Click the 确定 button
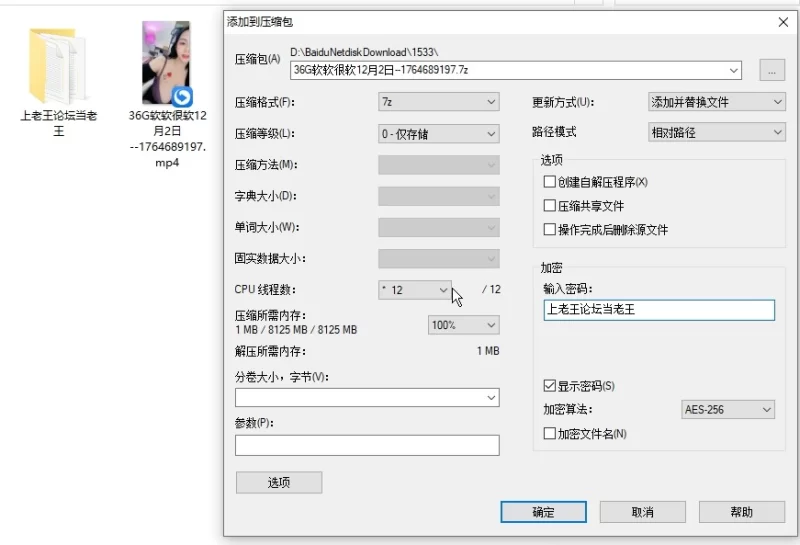Screen dimensions: 800x545 543,512
